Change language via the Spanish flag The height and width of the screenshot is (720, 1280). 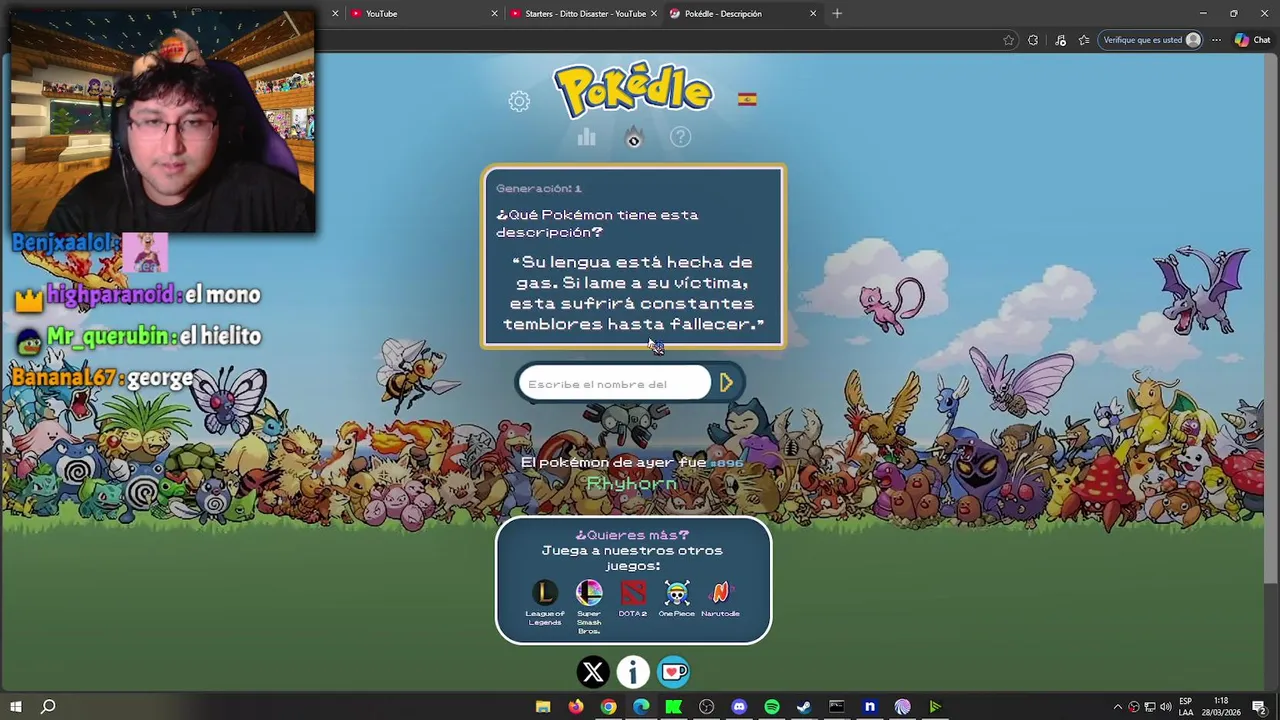click(x=747, y=99)
